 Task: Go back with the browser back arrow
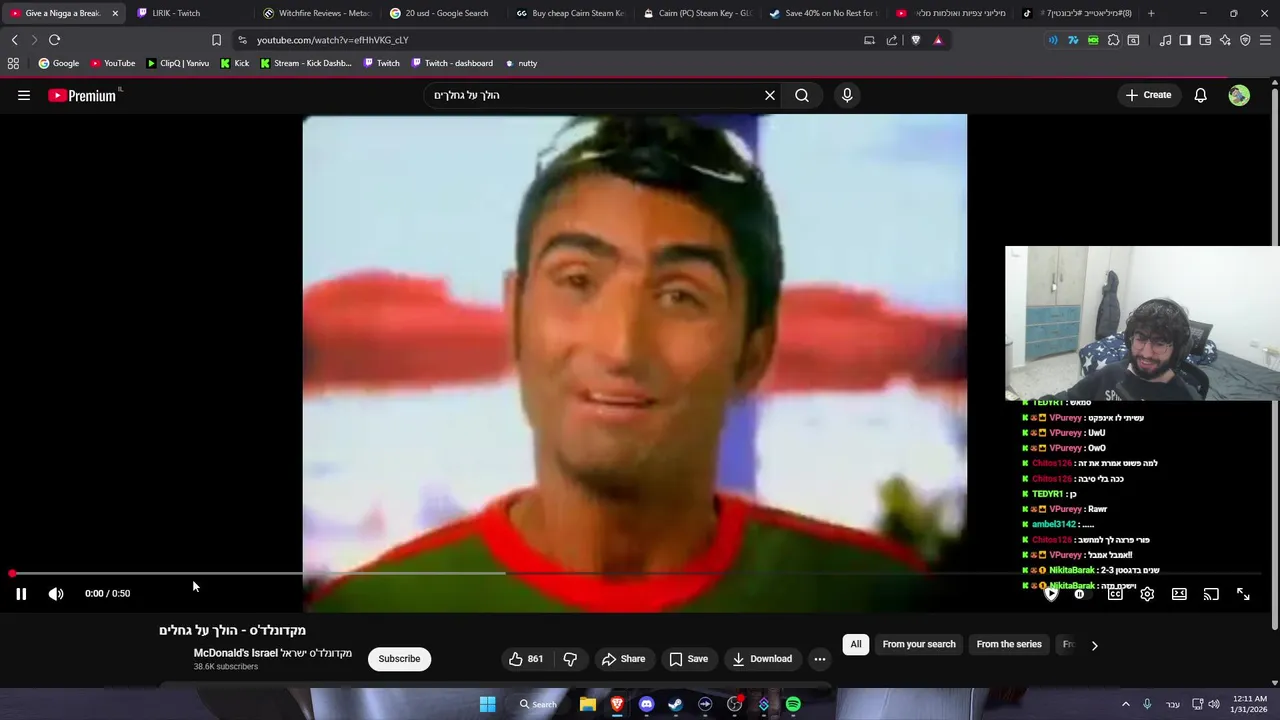14,40
